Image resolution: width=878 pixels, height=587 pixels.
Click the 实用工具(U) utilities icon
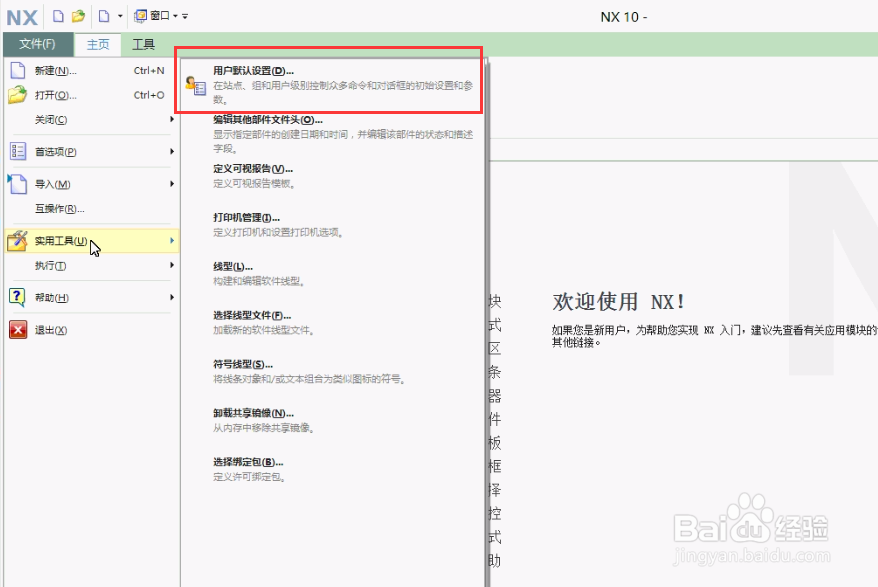coord(17,241)
